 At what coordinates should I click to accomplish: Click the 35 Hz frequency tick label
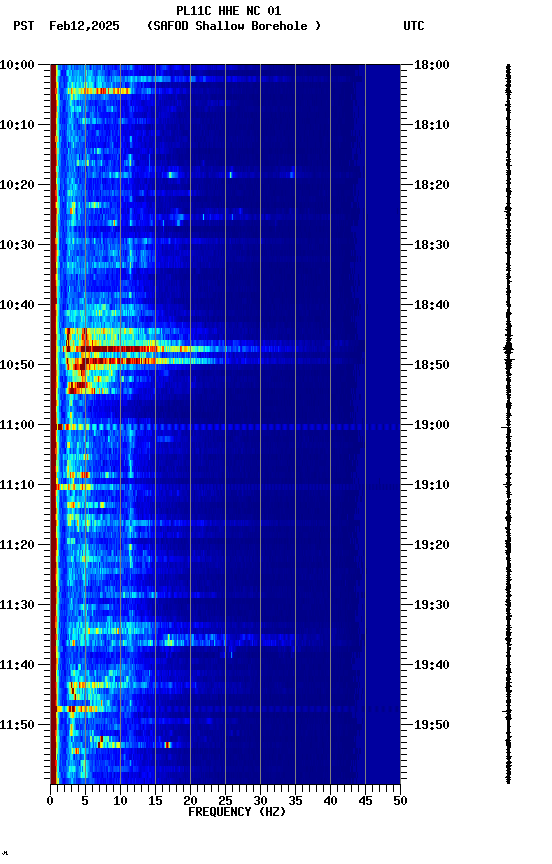[x=295, y=801]
